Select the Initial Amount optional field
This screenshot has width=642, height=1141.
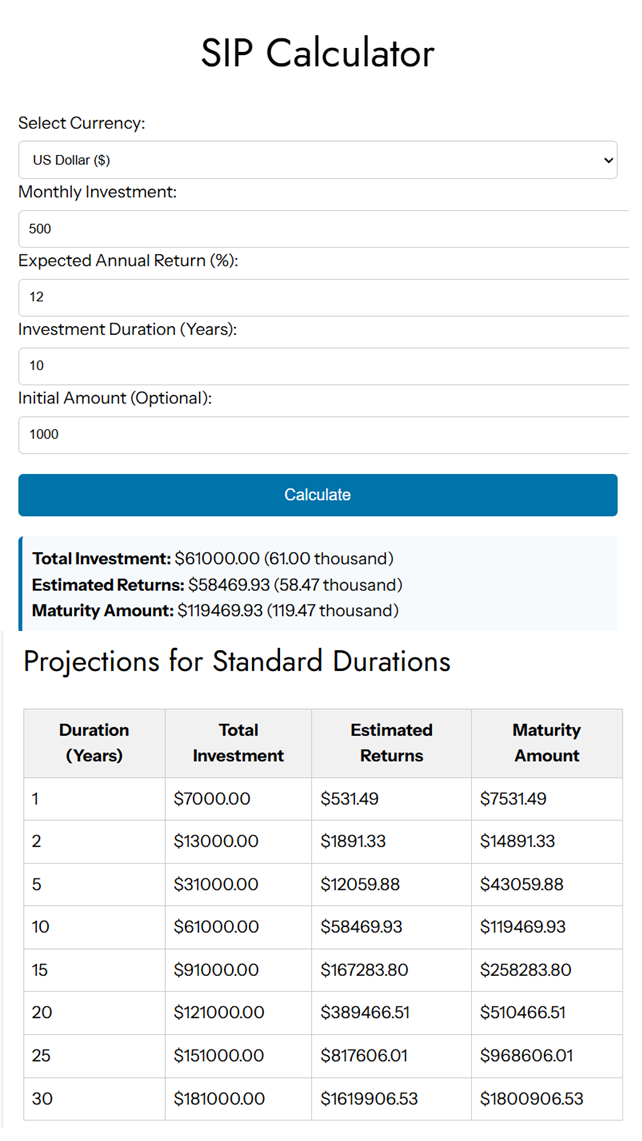[318, 435]
